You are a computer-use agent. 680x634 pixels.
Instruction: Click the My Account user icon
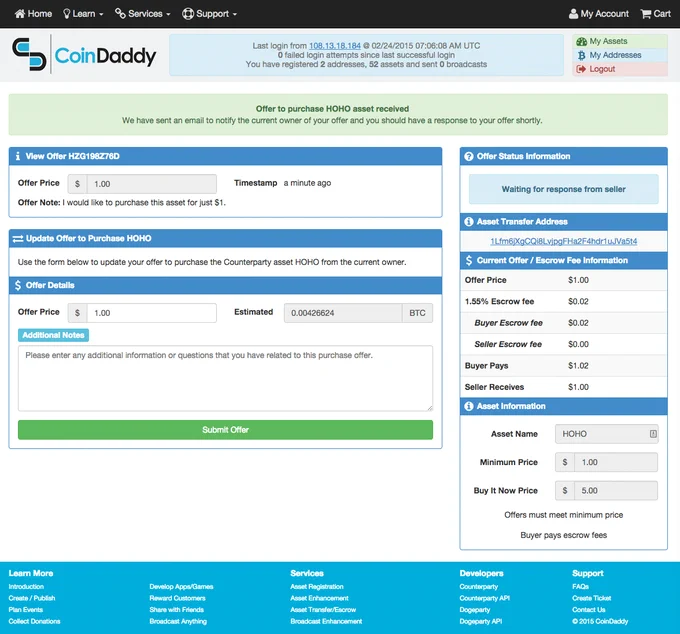[573, 14]
